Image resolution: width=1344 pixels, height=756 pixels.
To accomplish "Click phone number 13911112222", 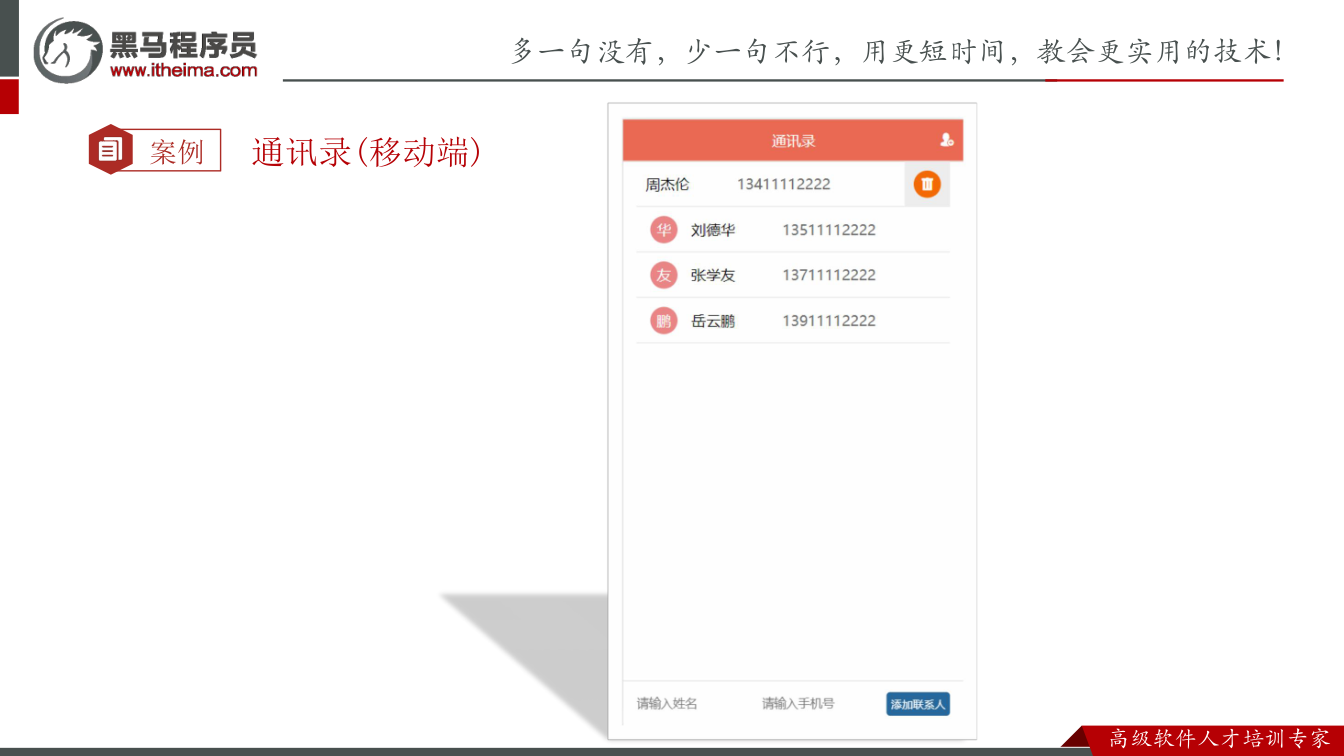I will [829, 321].
